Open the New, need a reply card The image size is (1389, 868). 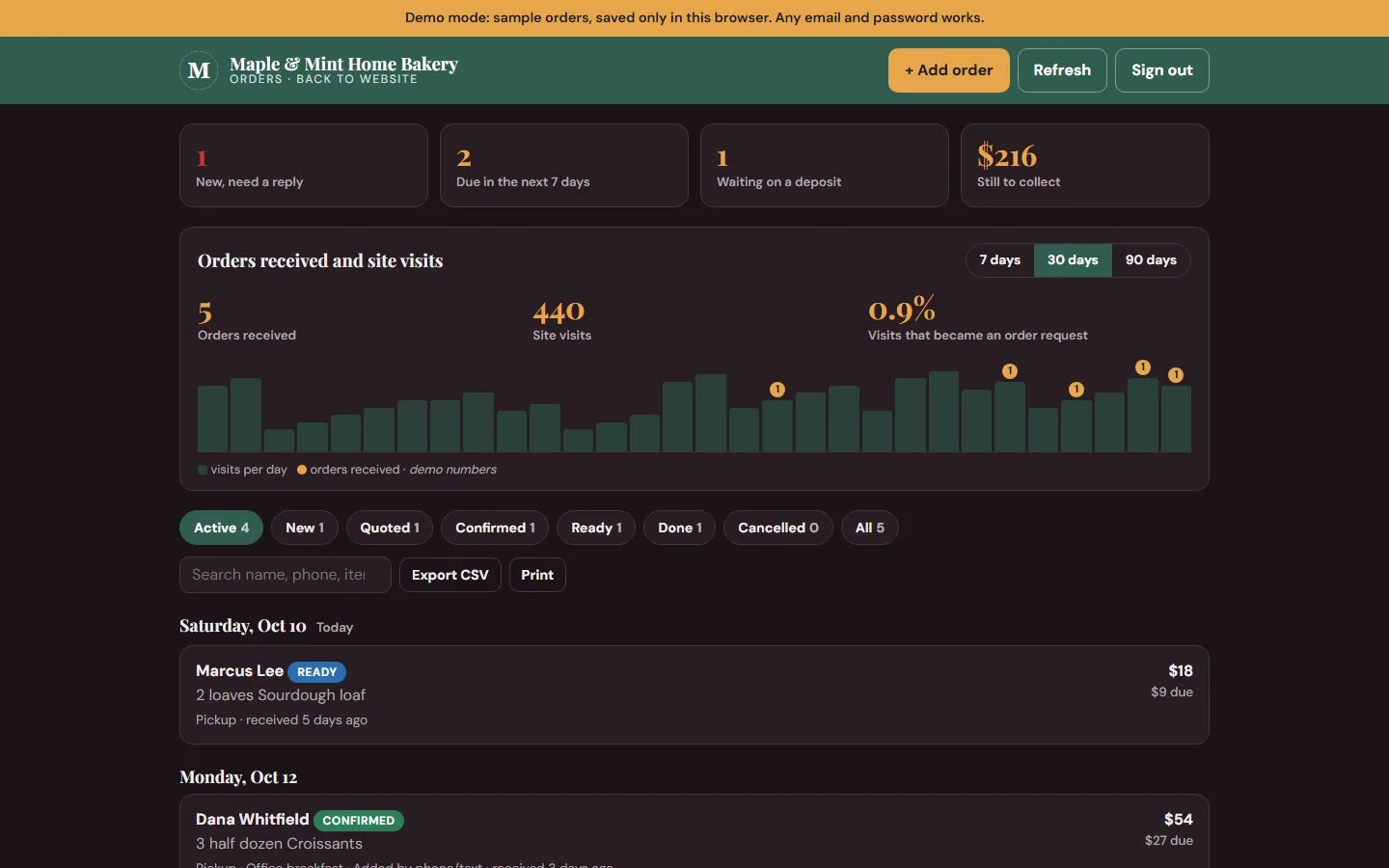pos(304,165)
